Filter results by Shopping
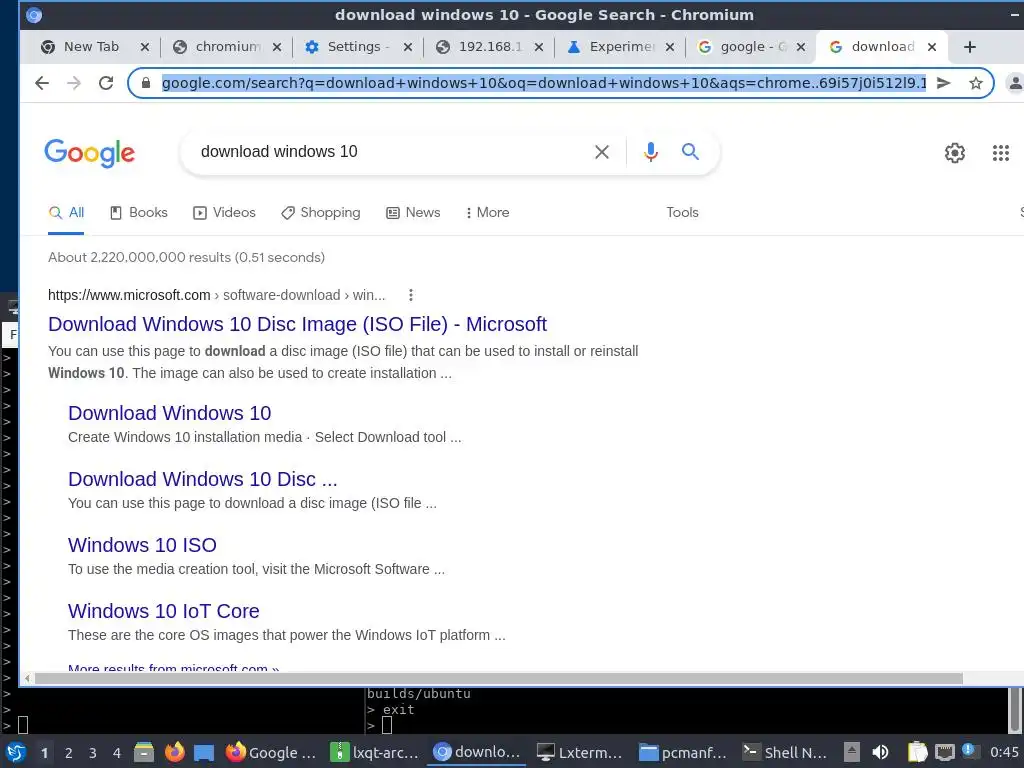Viewport: 1024px width, 768px height. click(x=321, y=213)
